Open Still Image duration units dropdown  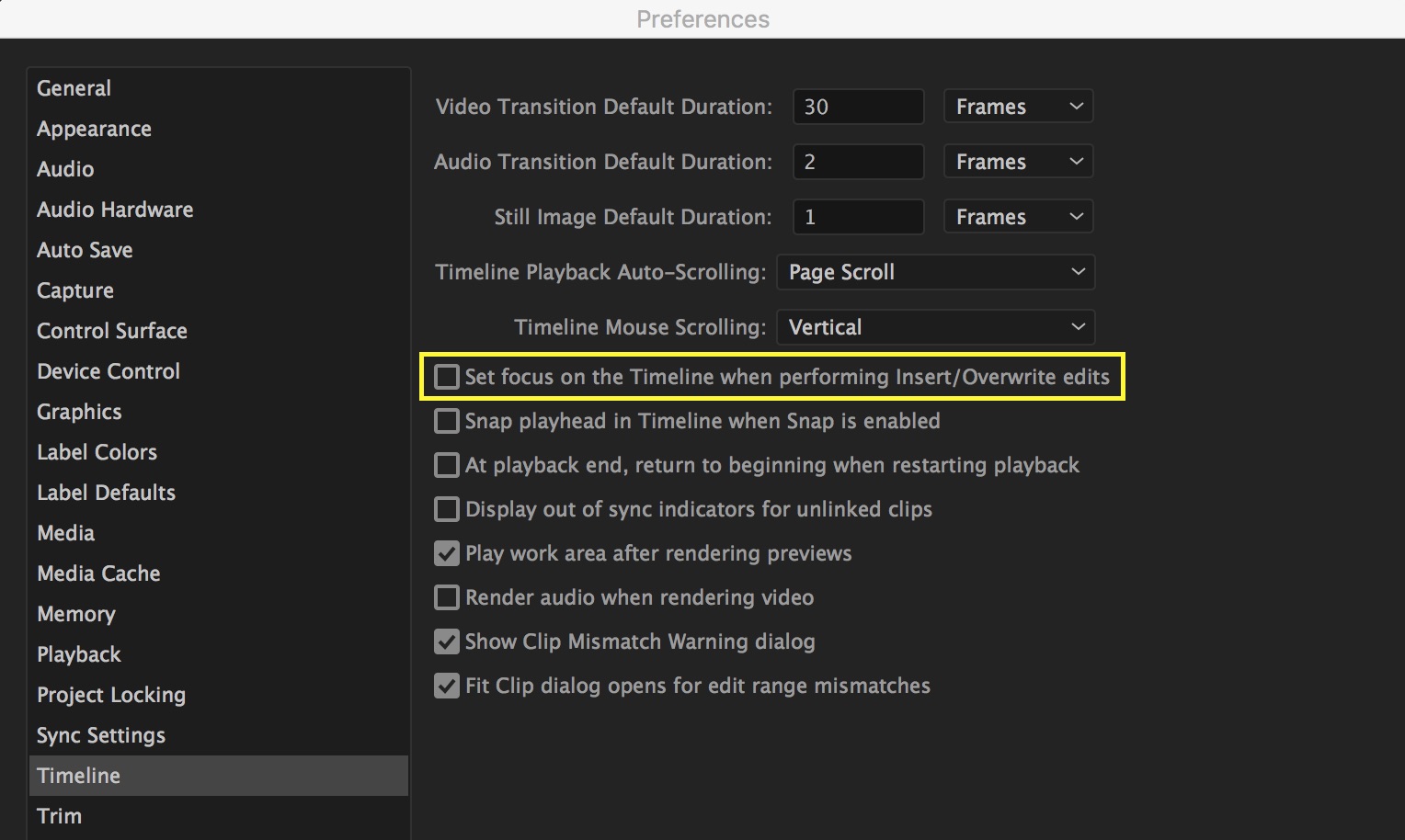pos(1018,217)
